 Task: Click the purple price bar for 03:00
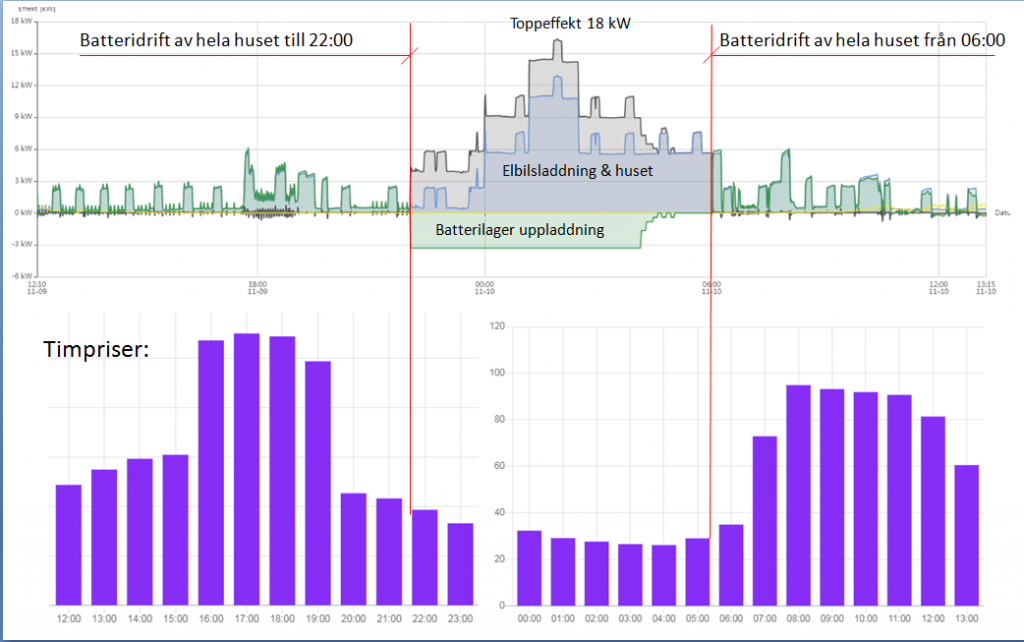630,575
